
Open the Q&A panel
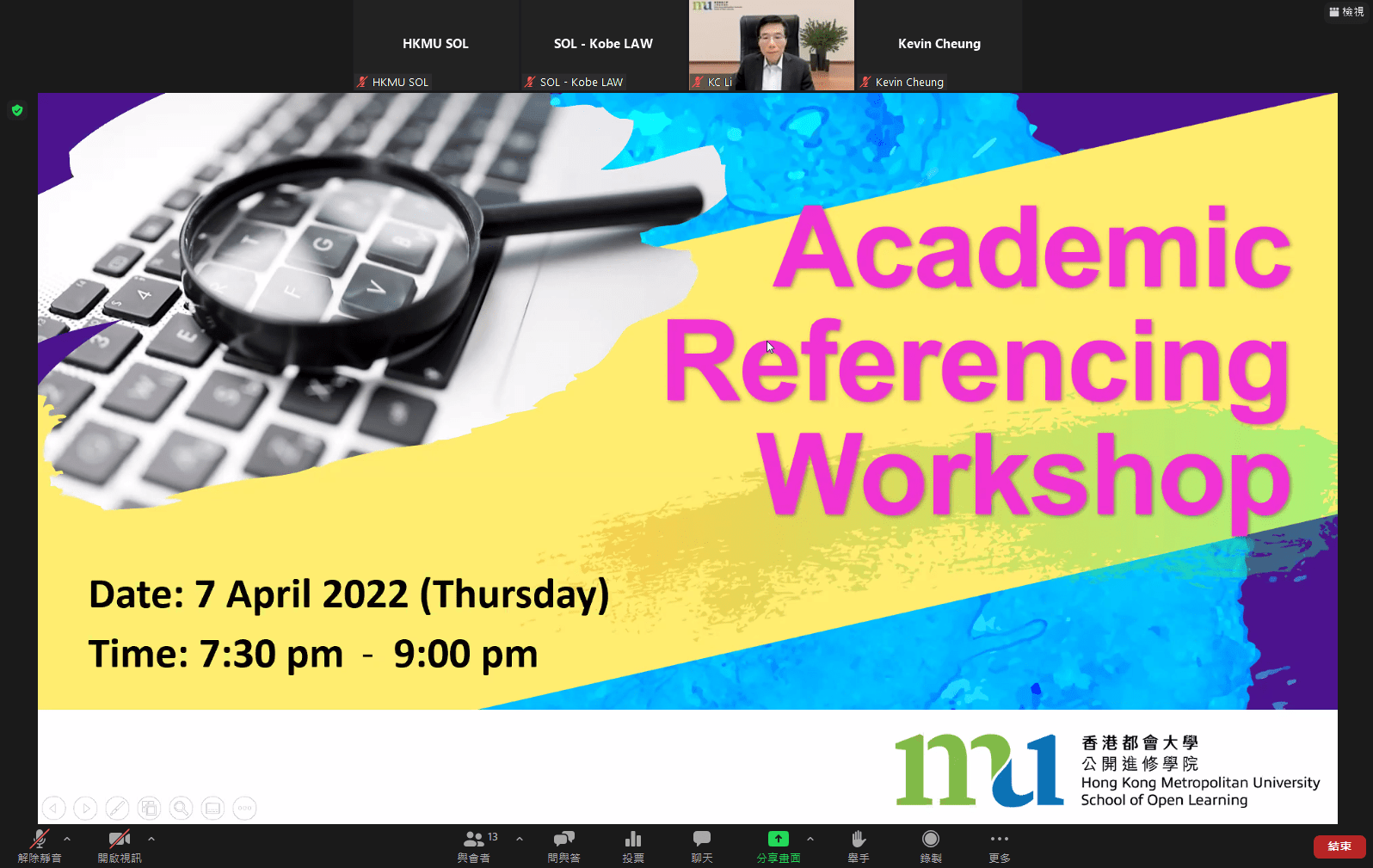pyautogui.click(x=563, y=845)
